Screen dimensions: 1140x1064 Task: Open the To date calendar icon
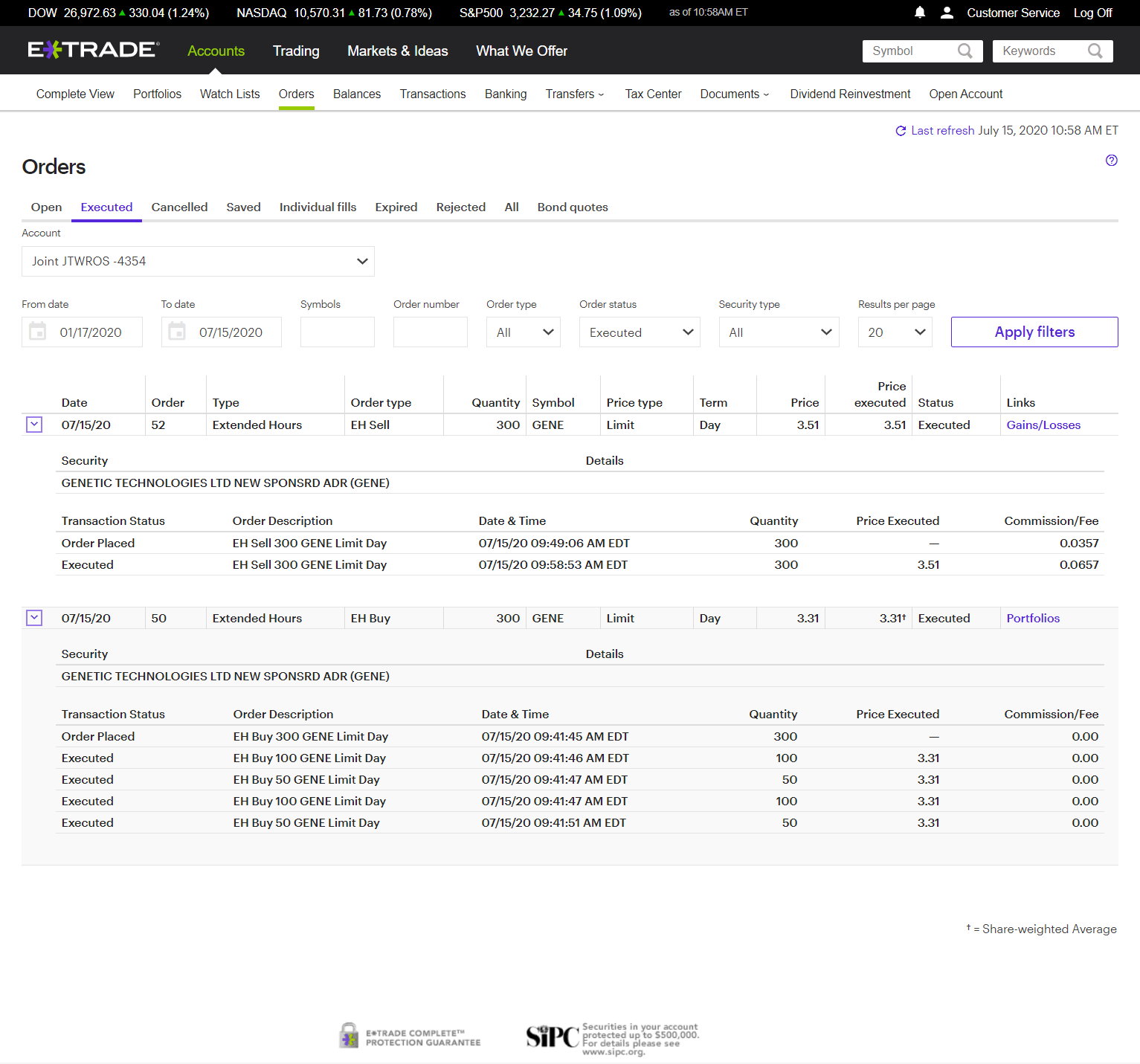coord(177,332)
